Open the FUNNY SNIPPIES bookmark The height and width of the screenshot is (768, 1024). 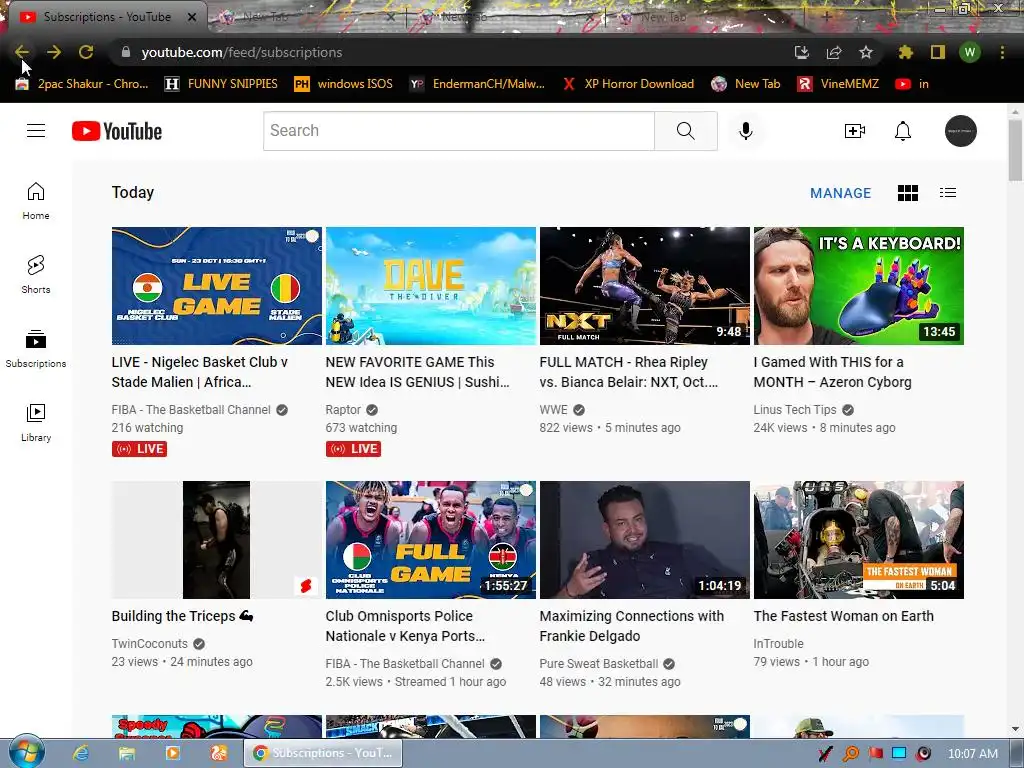click(x=221, y=84)
